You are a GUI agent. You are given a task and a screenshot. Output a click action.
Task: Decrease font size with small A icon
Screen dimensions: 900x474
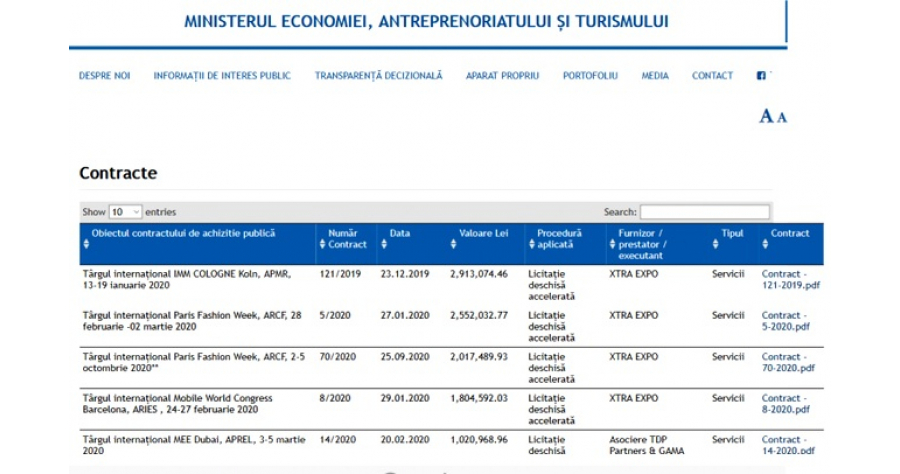point(782,118)
